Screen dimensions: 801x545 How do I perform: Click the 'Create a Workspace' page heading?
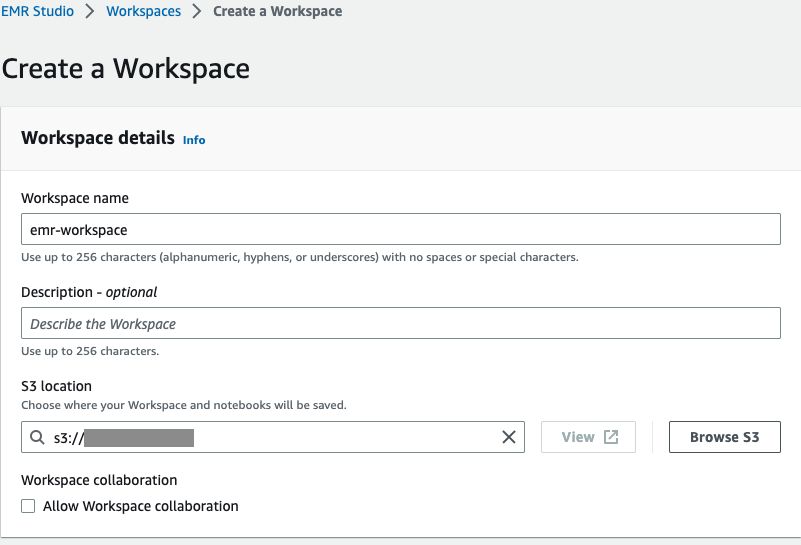(x=126, y=68)
